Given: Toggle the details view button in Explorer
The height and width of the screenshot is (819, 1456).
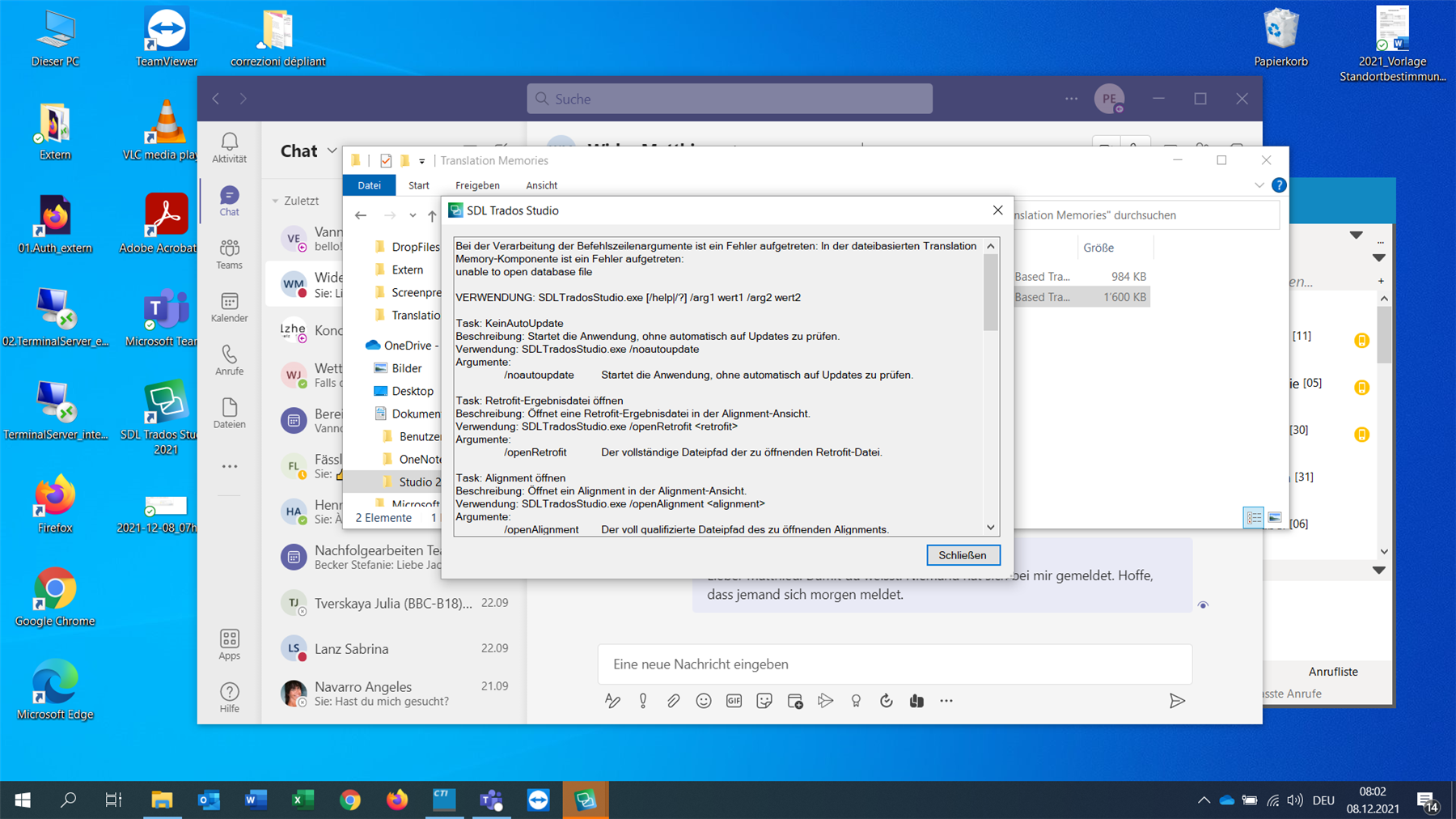Looking at the screenshot, I should point(1253,518).
